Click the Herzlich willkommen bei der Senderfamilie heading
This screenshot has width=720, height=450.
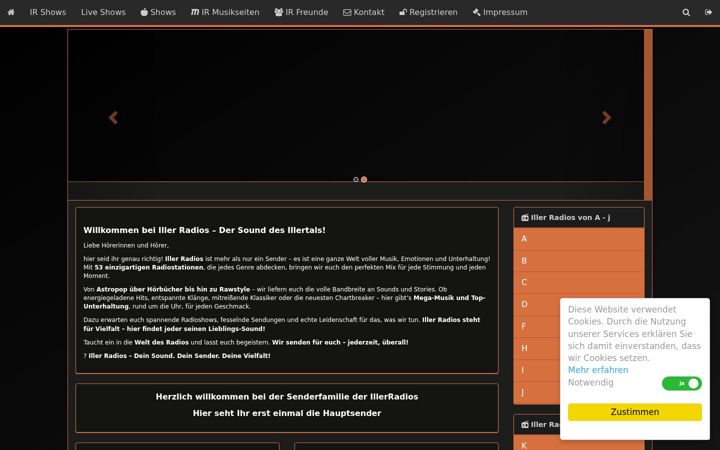pos(287,397)
